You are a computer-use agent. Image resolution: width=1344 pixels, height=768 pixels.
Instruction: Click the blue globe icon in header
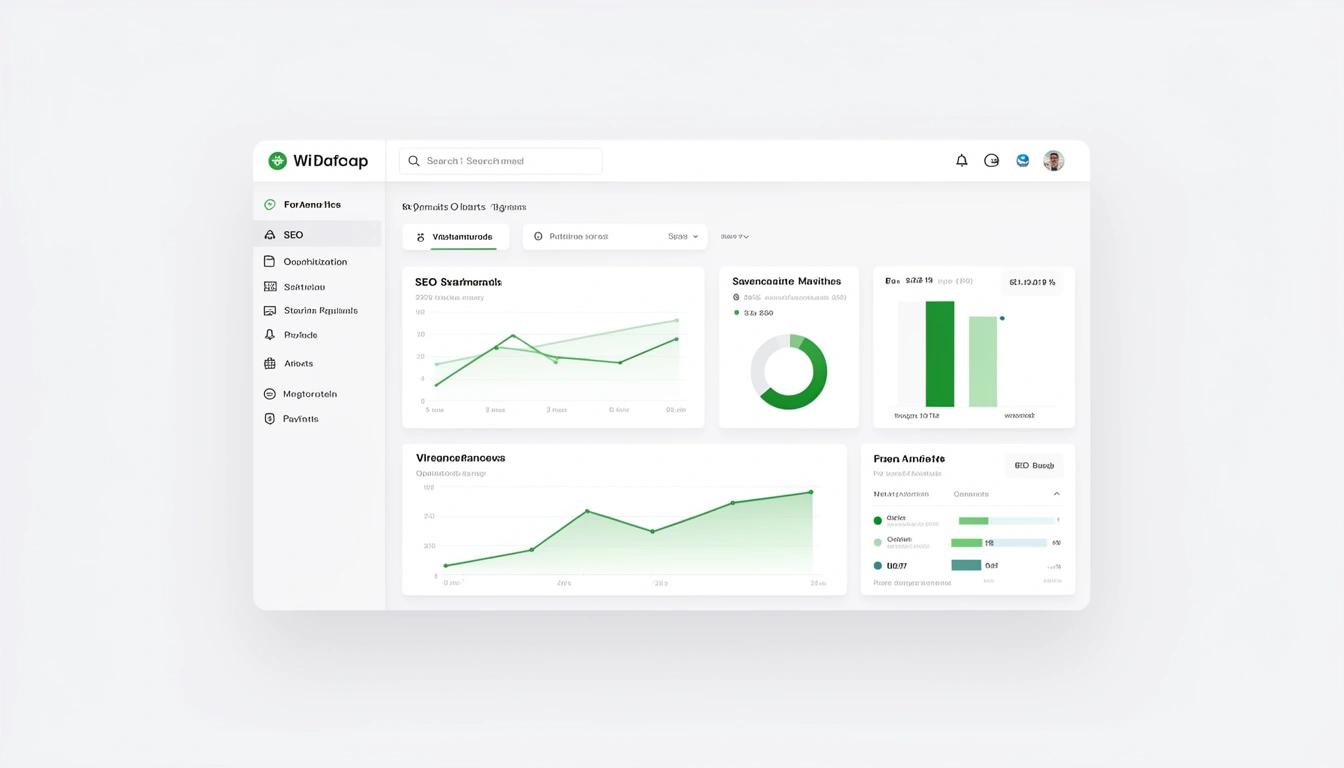[1022, 160]
